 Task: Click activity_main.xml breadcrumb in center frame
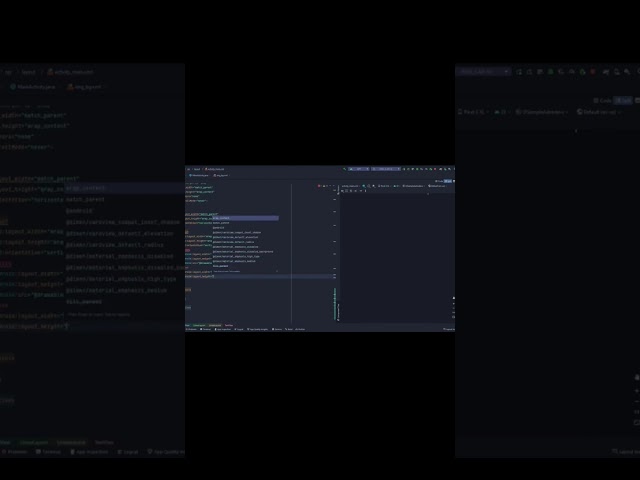[215, 169]
